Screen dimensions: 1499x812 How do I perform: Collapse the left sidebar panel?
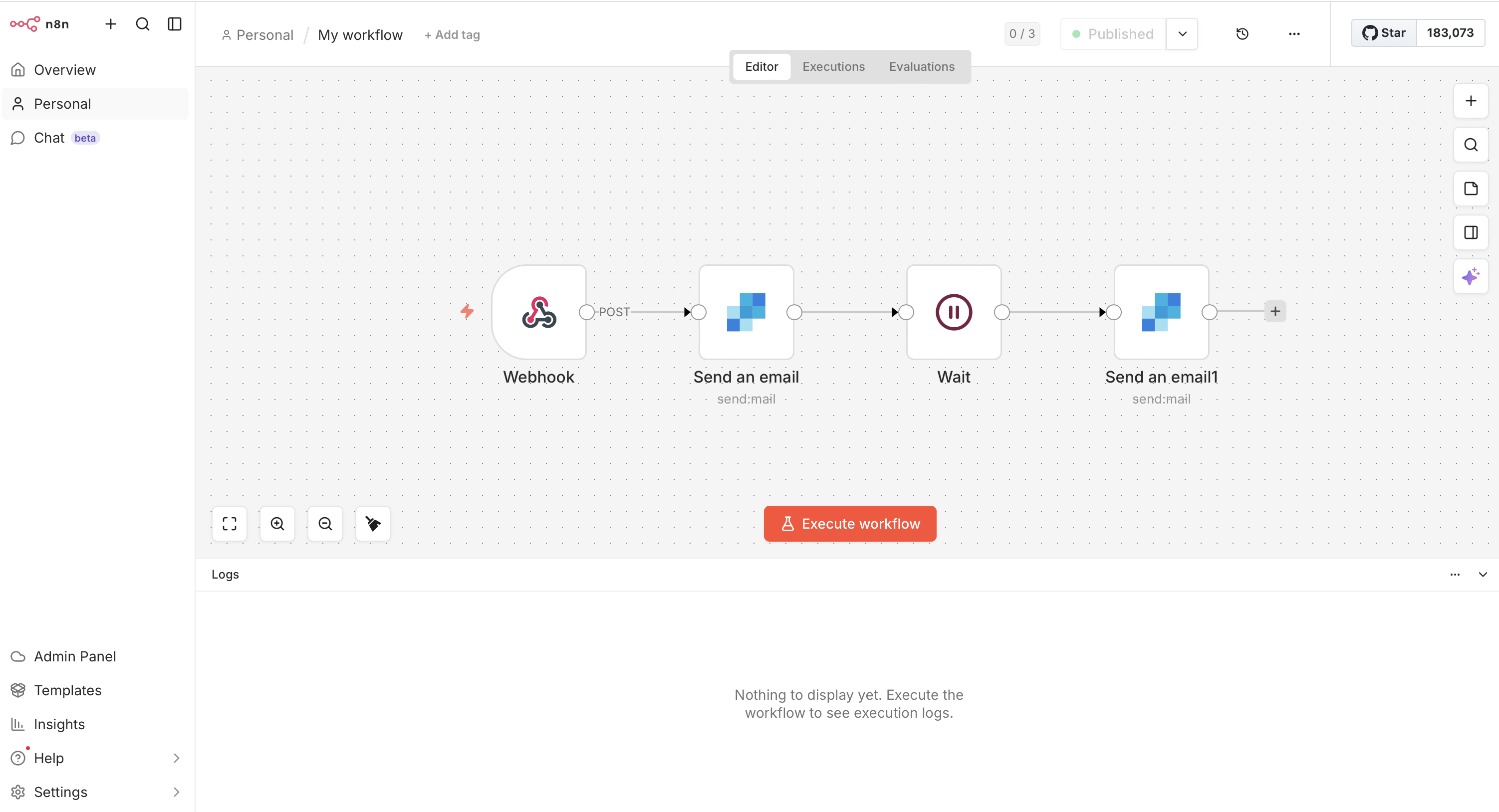coord(175,24)
